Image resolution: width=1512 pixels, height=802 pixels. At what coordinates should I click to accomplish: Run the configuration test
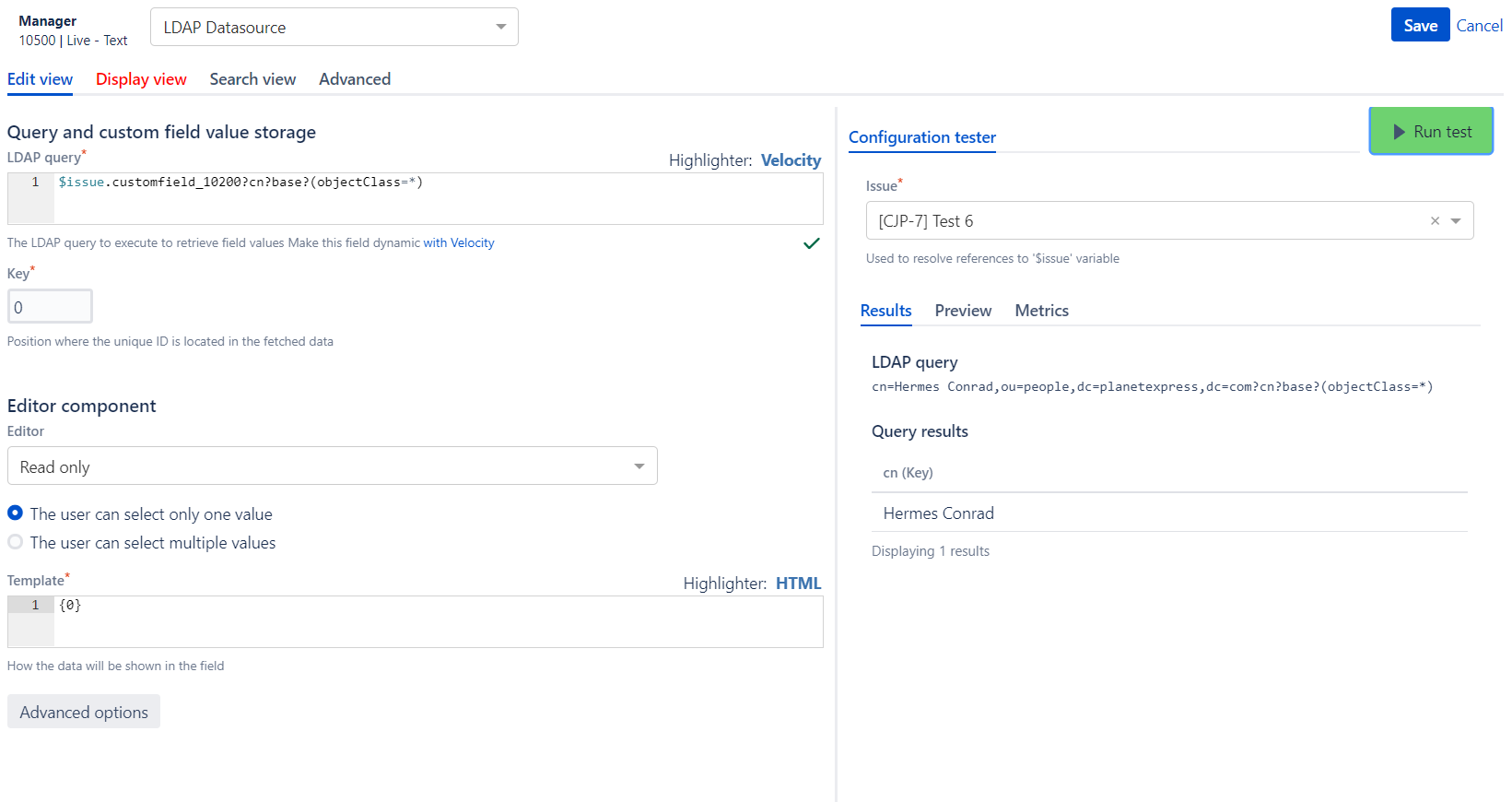[x=1430, y=132]
